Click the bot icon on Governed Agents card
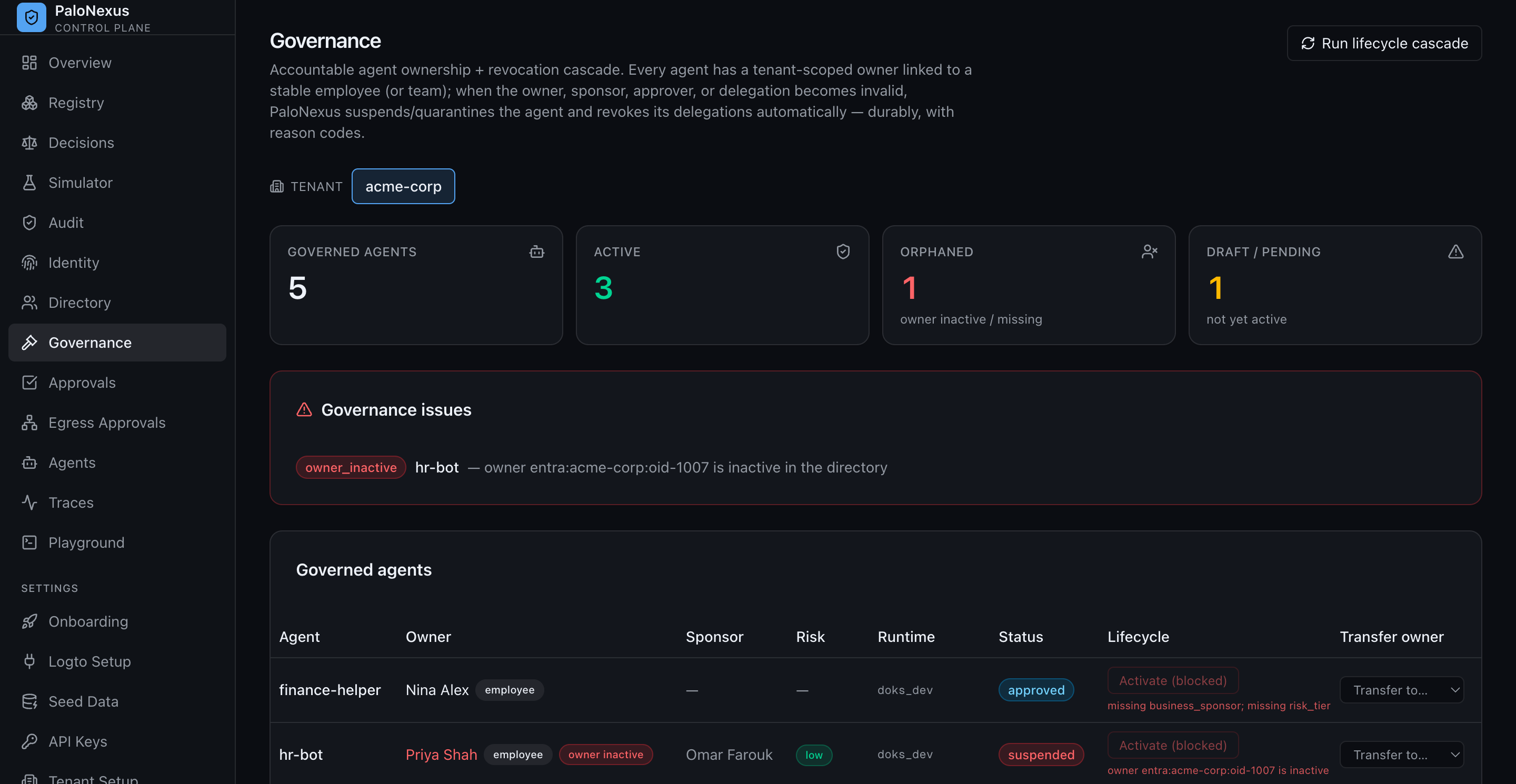The image size is (1516, 784). click(537, 252)
